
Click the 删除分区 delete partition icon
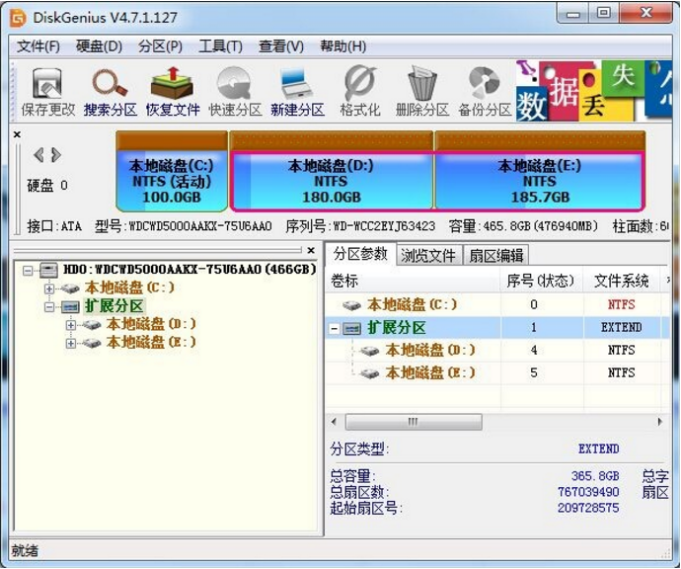(x=421, y=91)
